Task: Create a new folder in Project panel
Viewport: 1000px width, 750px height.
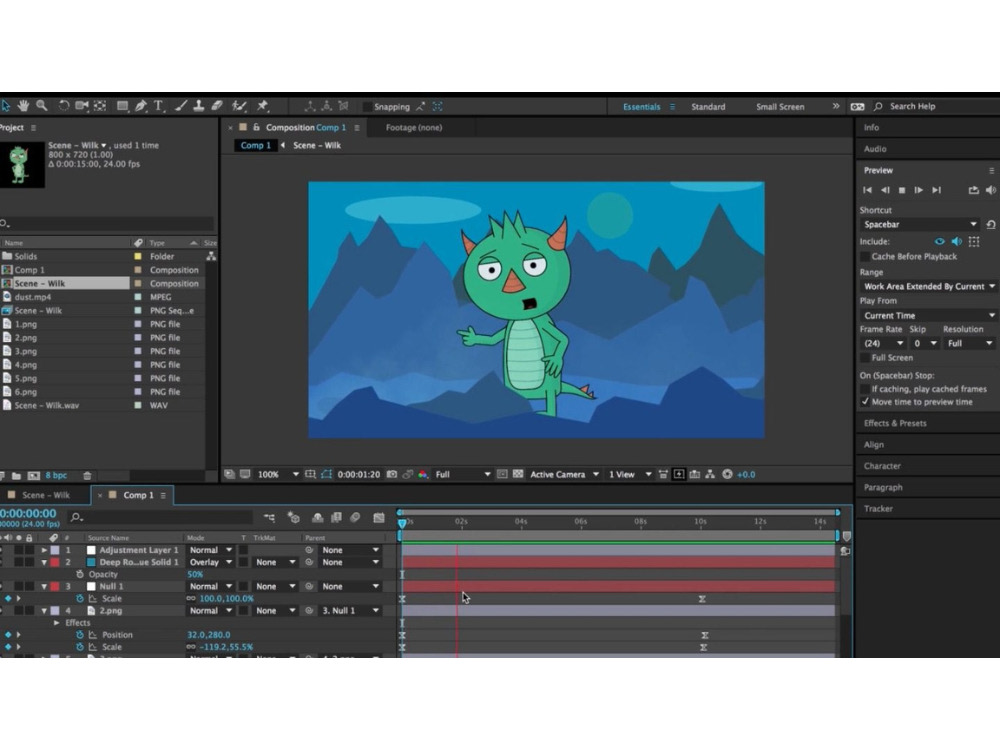Action: point(17,476)
